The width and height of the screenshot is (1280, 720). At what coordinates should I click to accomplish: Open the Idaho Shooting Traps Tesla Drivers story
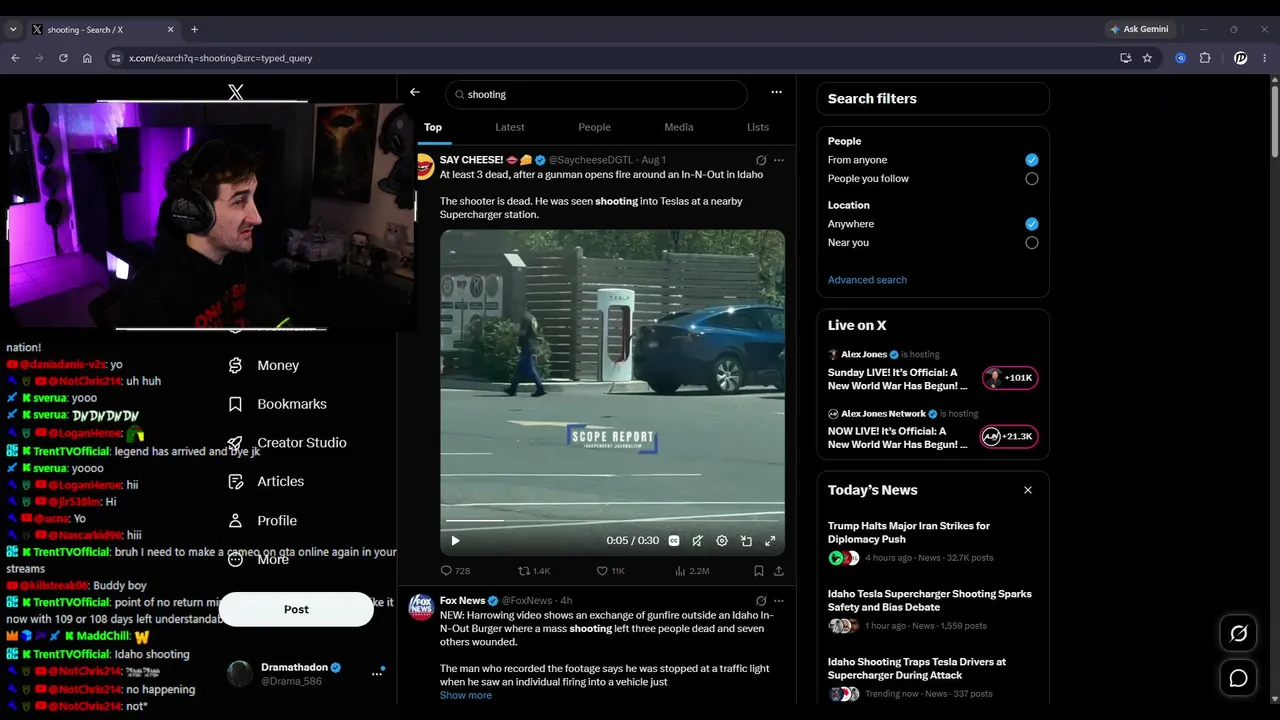(933, 679)
